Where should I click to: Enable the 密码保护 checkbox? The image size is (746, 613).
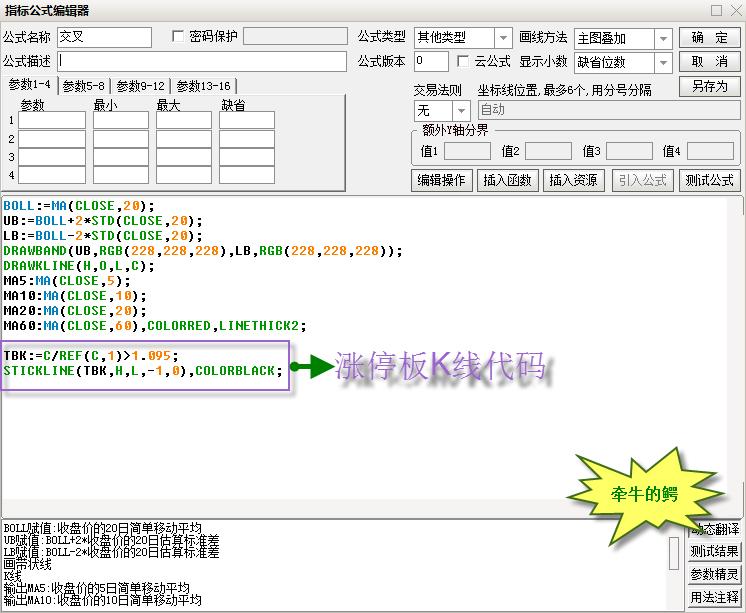(x=178, y=37)
